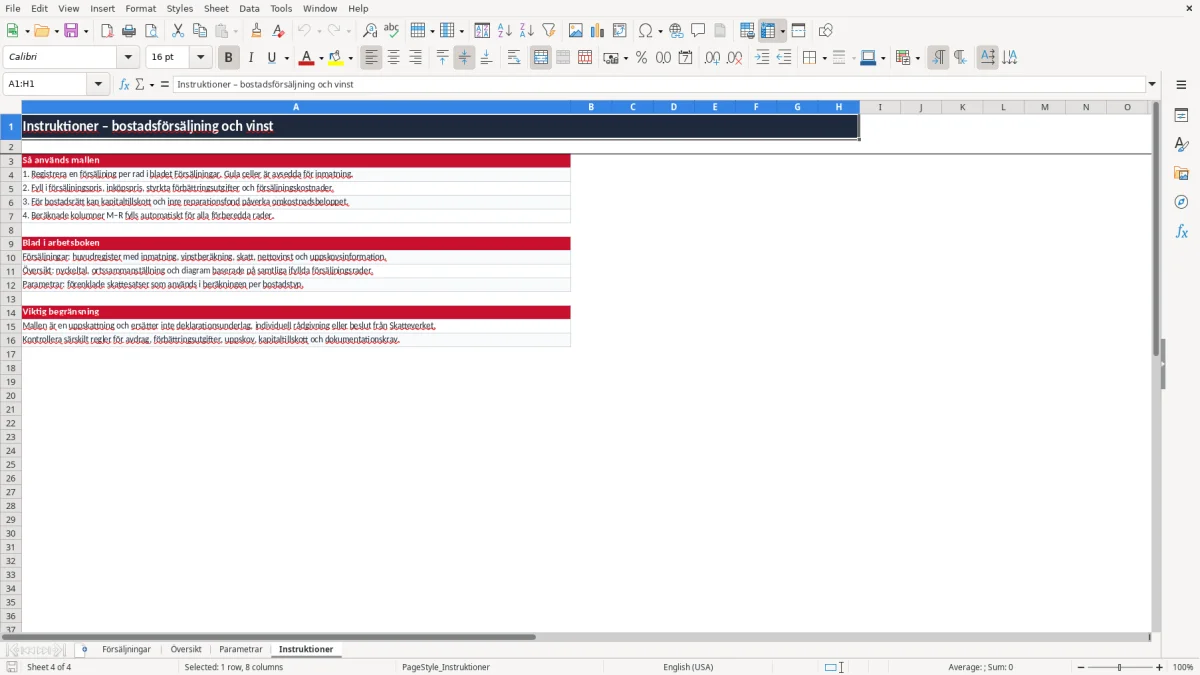Open the font color palette dropdown arrow
1200x675 pixels.
click(x=321, y=58)
